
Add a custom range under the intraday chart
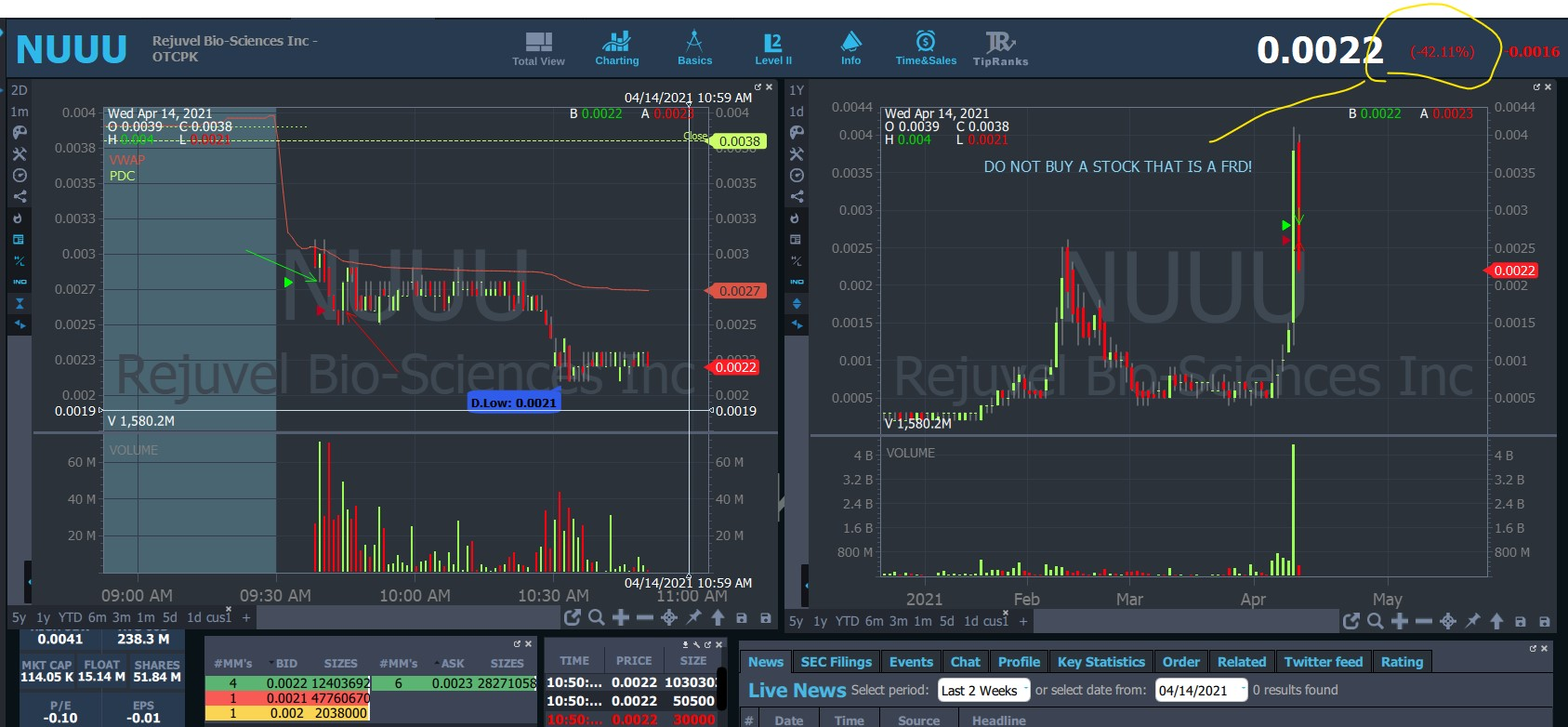coord(246,617)
